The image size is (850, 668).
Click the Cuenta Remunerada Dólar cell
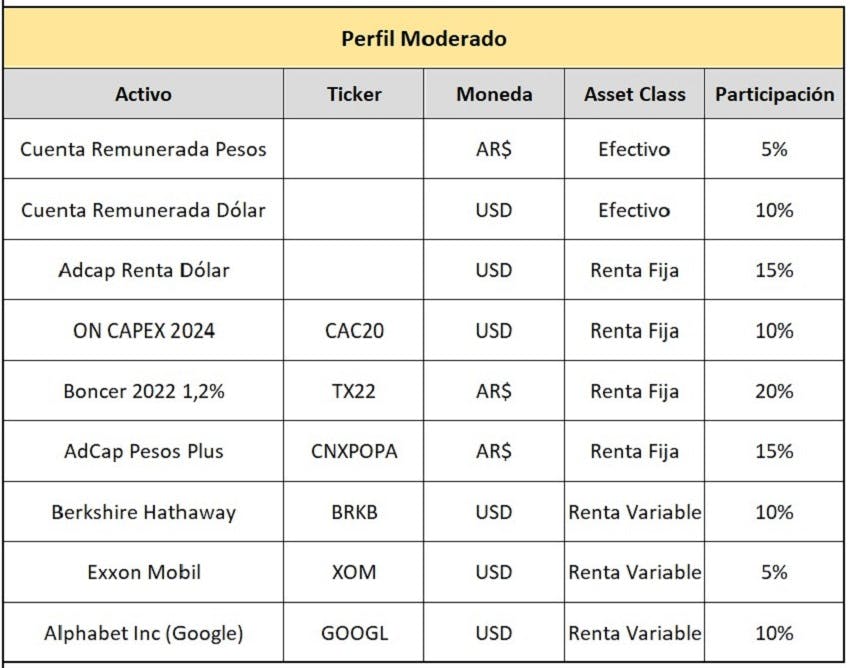[143, 209]
